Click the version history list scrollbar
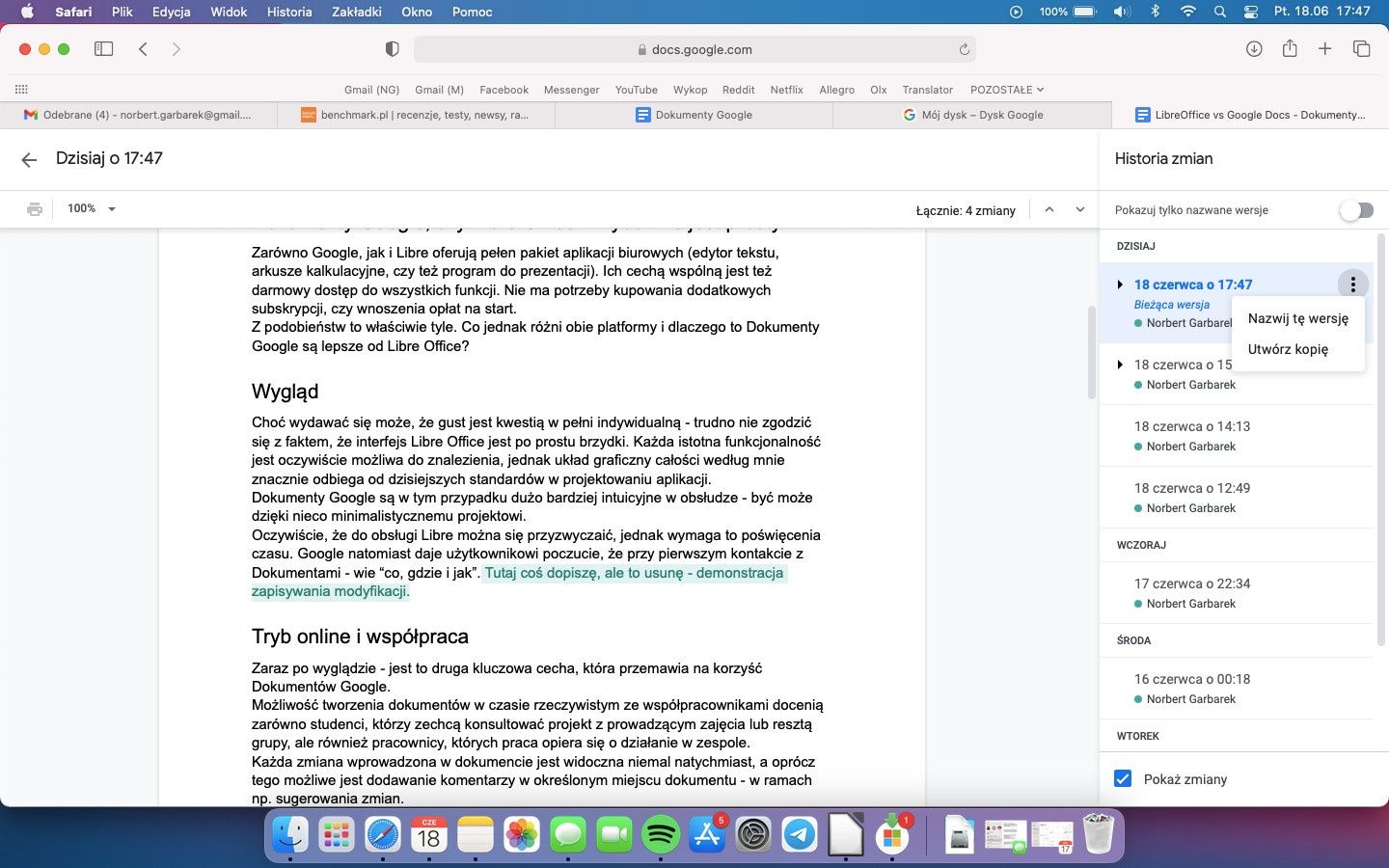This screenshot has height=868, width=1389. pos(1380,439)
